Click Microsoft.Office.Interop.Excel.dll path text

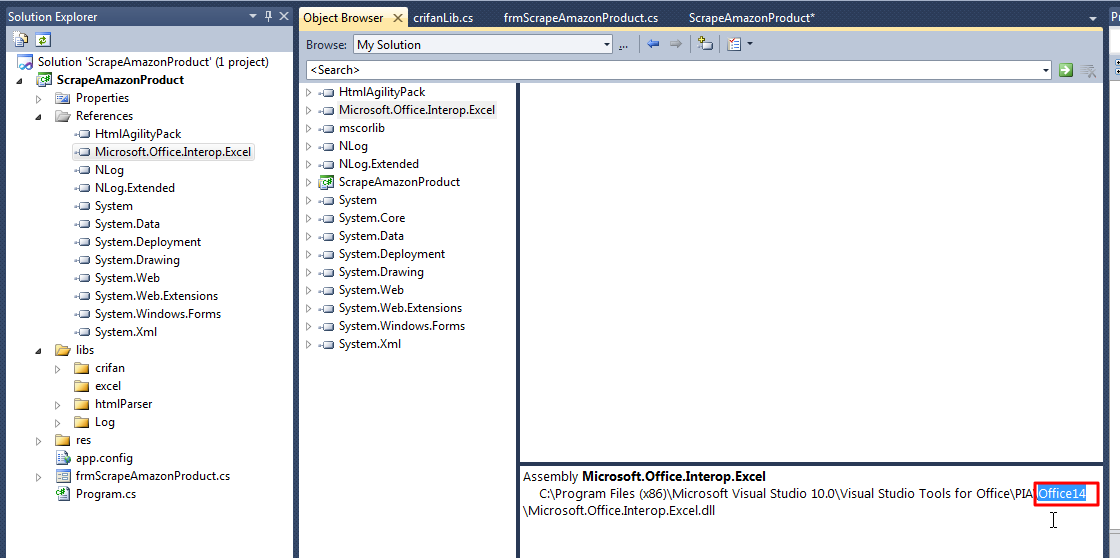[x=619, y=511]
